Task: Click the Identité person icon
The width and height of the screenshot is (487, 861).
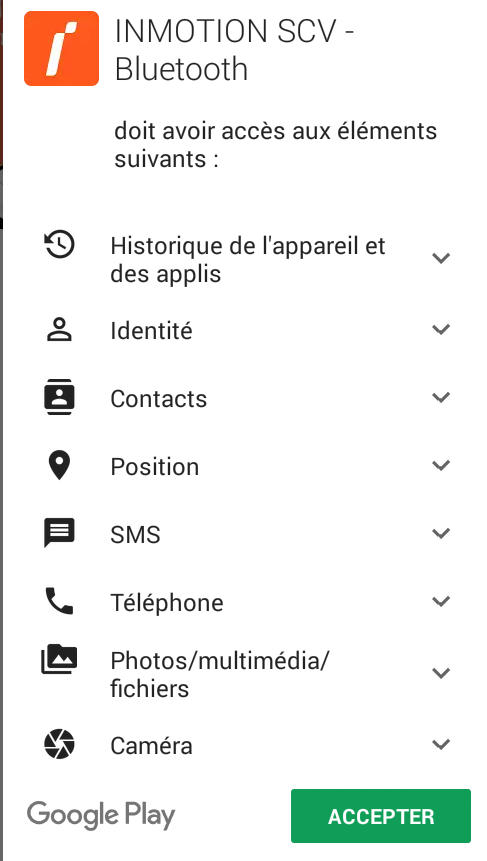Action: [x=59, y=330]
